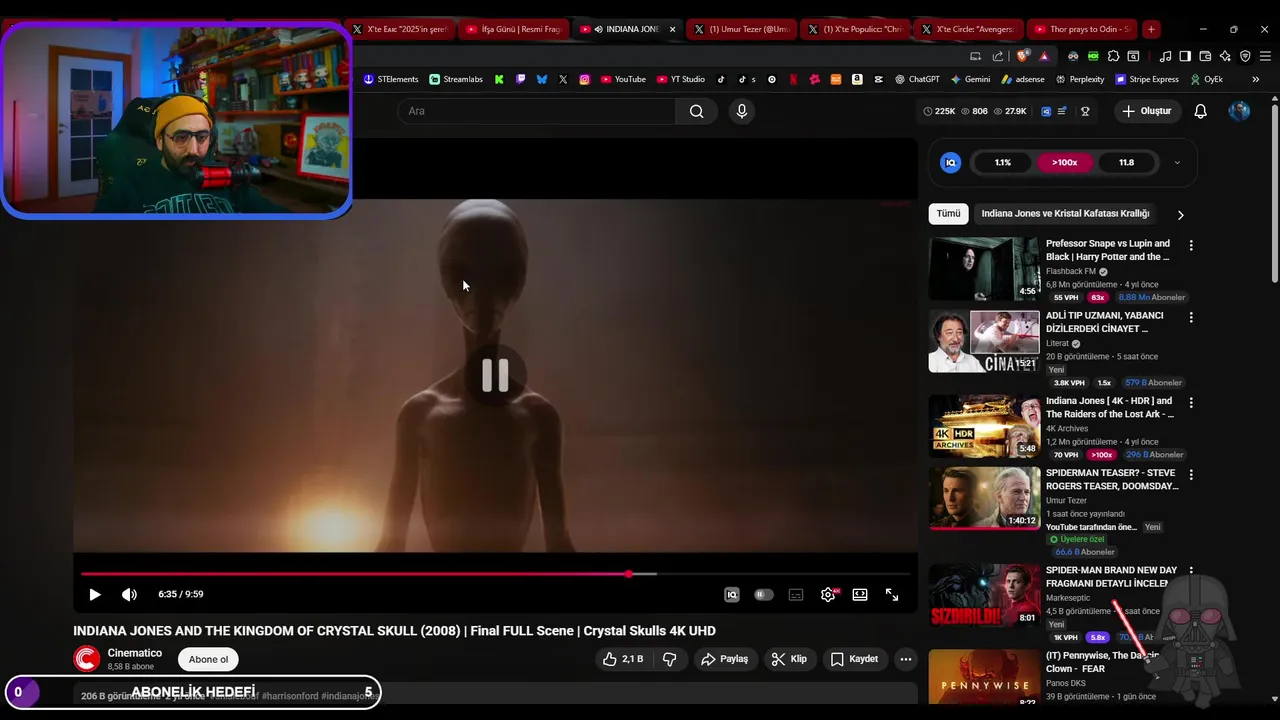Open Streamlabs bookmark
Viewport: 1280px width, 720px height.
pyautogui.click(x=456, y=79)
